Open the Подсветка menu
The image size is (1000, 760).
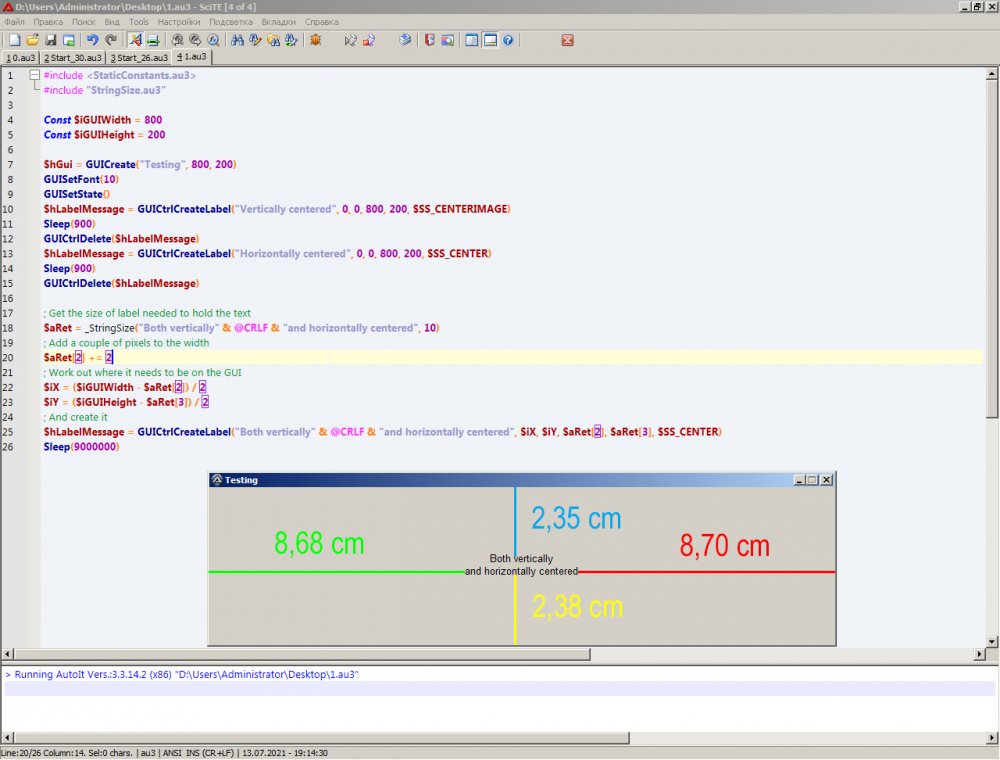point(230,22)
